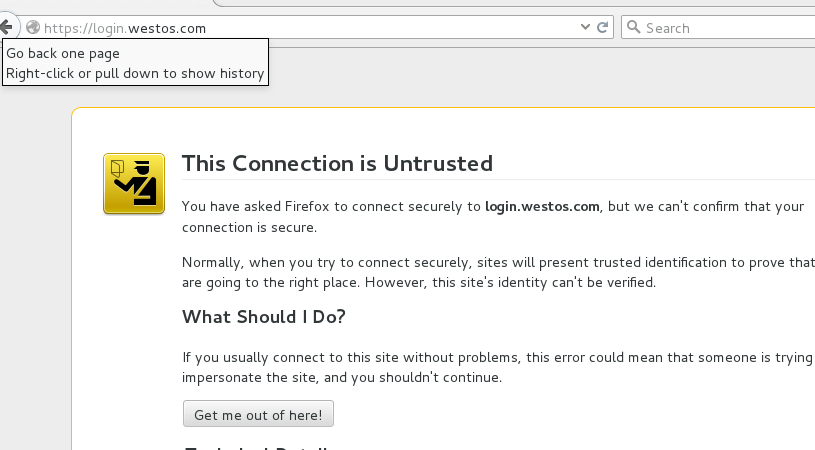The width and height of the screenshot is (815, 450).
Task: Click the paragraph starting "Normally, when you try"
Action: (498, 272)
